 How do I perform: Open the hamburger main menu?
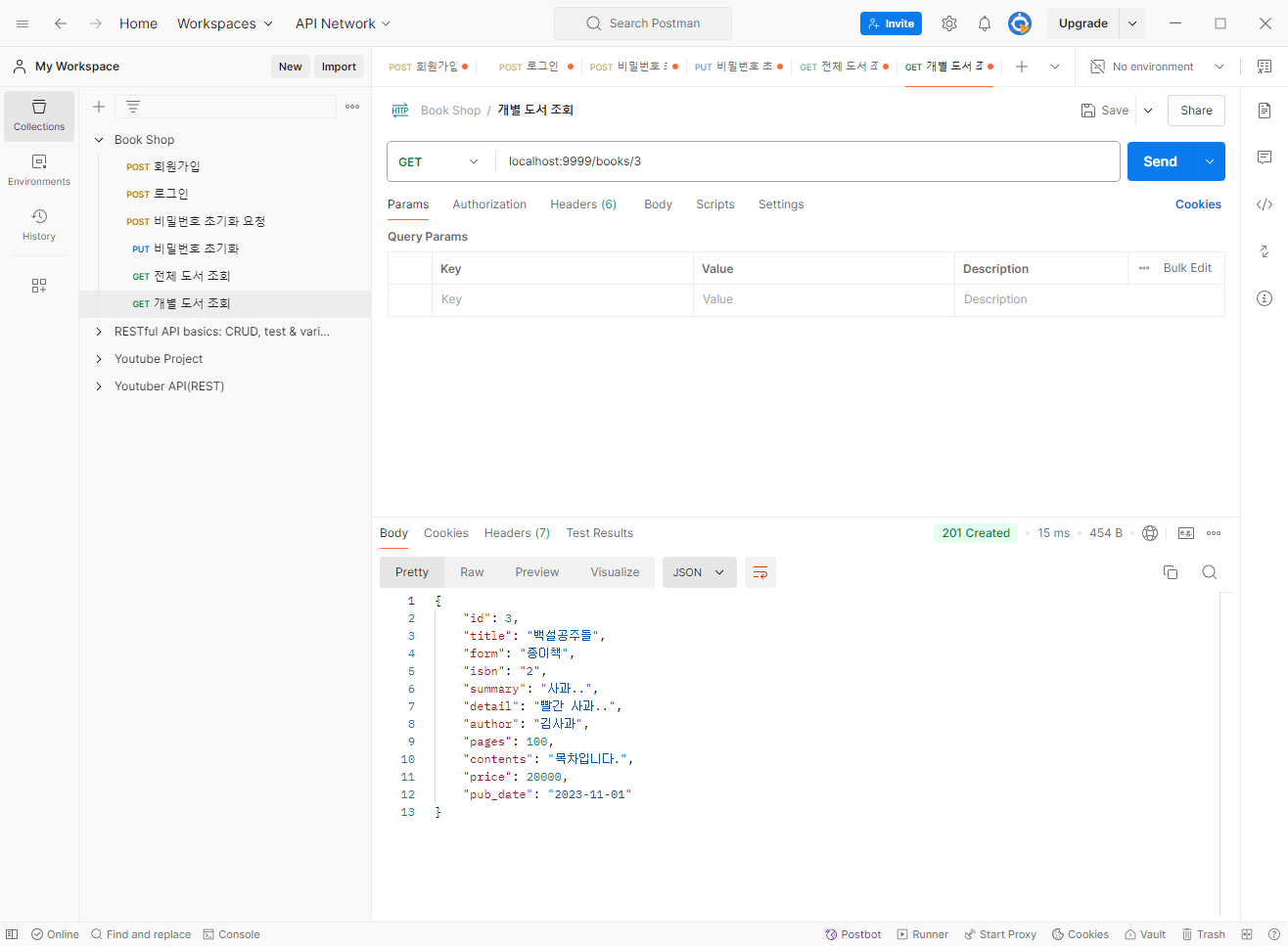pos(23,23)
